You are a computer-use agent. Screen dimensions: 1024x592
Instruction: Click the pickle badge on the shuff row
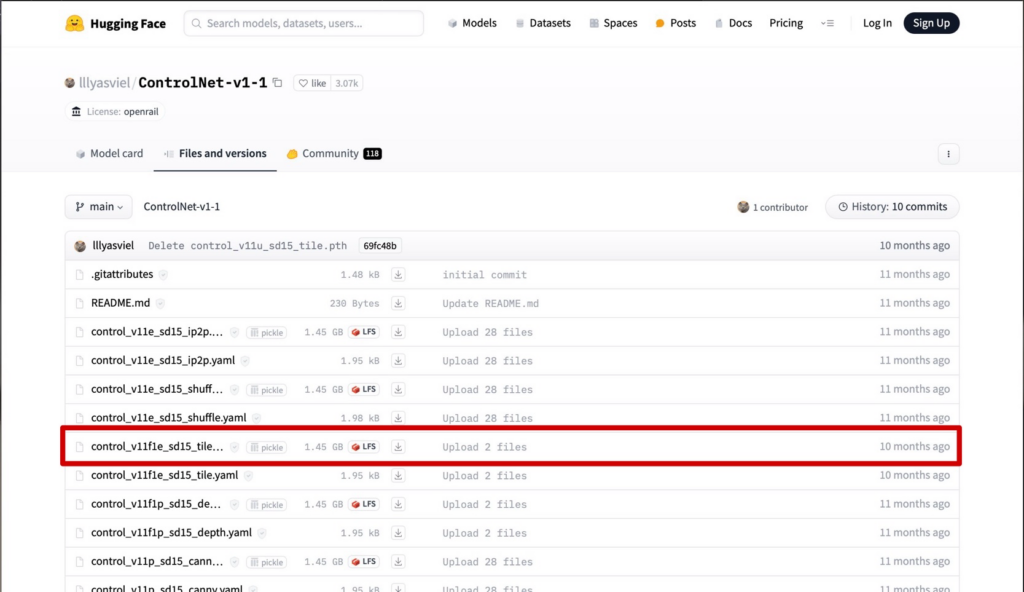click(266, 390)
